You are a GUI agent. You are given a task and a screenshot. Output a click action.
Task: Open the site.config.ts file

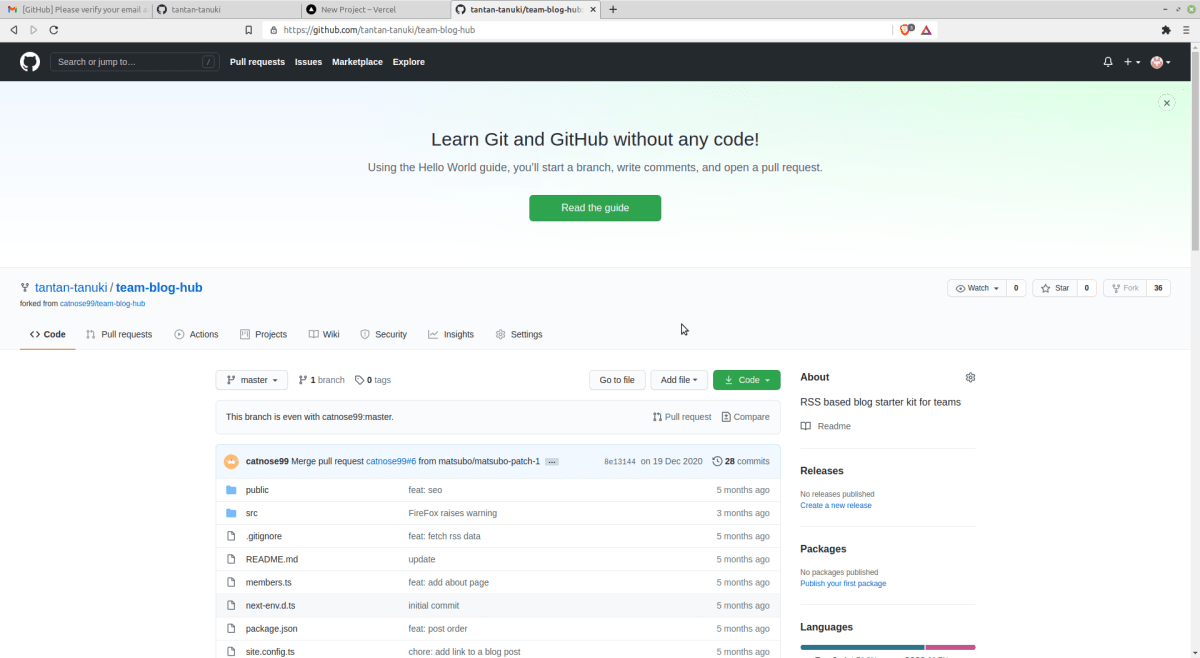click(271, 651)
